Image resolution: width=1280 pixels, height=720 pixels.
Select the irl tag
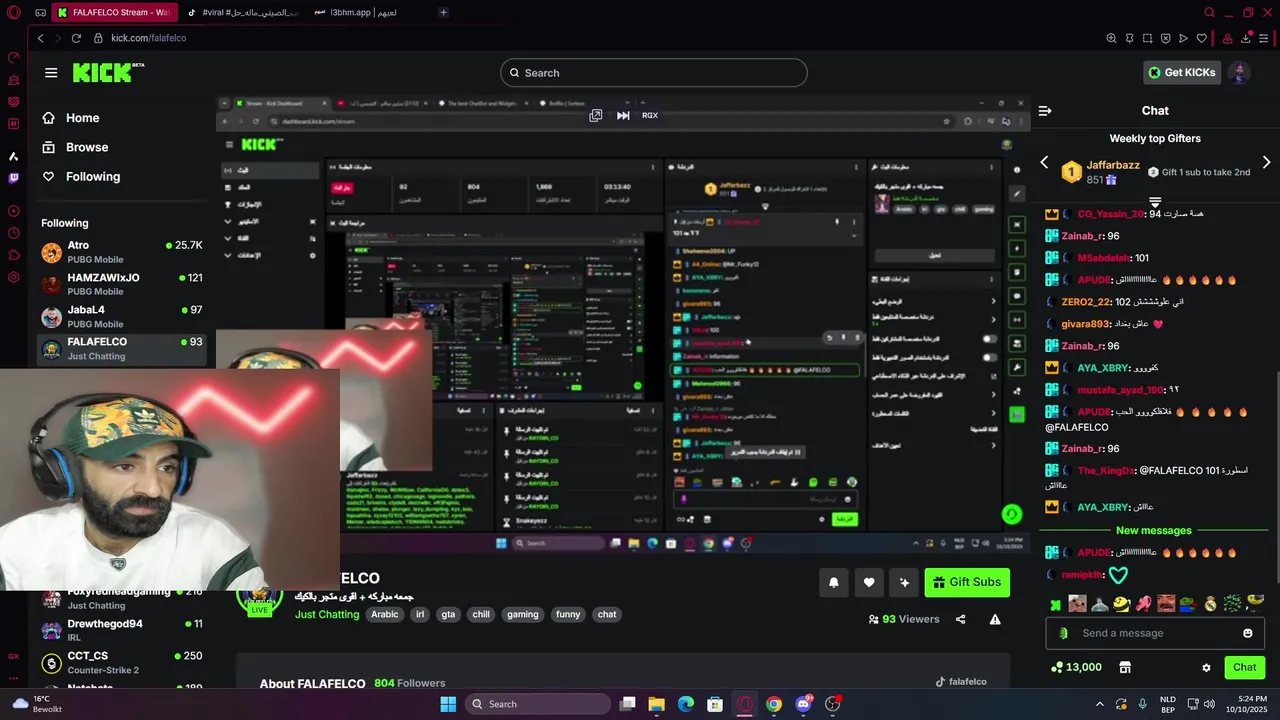(x=420, y=614)
